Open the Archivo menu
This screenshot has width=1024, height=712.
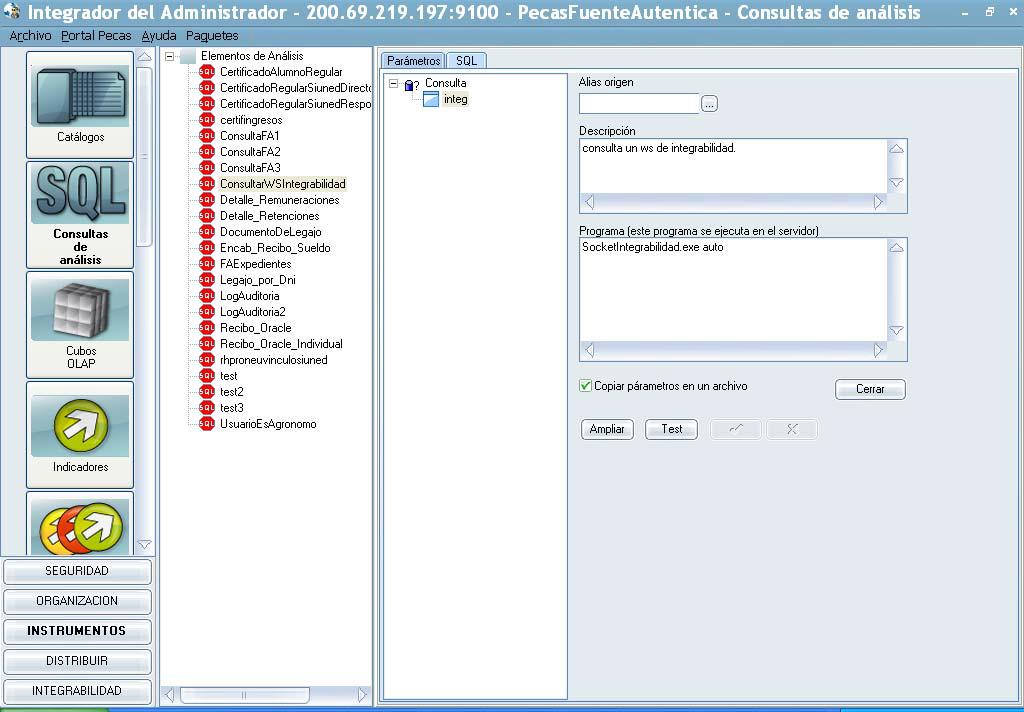pos(30,35)
